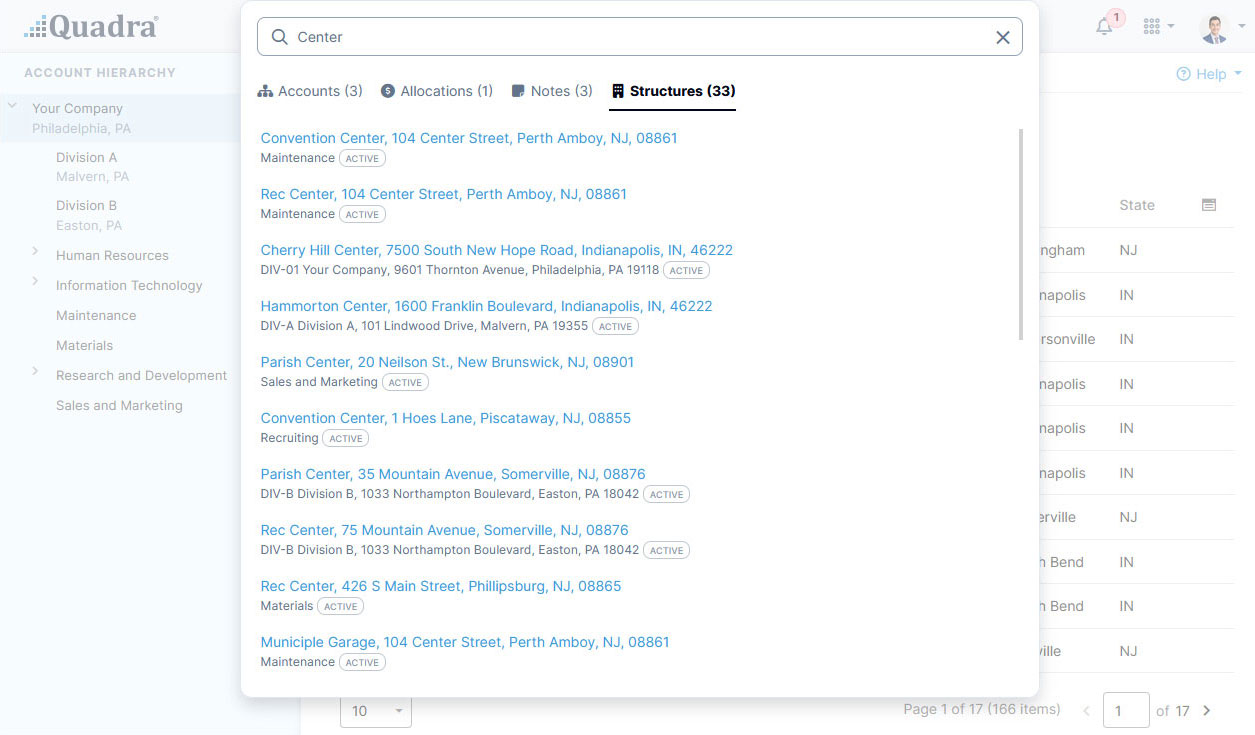The width and height of the screenshot is (1255, 735).
Task: Open Municiple Garage, 104 Center Street result
Action: [465, 642]
